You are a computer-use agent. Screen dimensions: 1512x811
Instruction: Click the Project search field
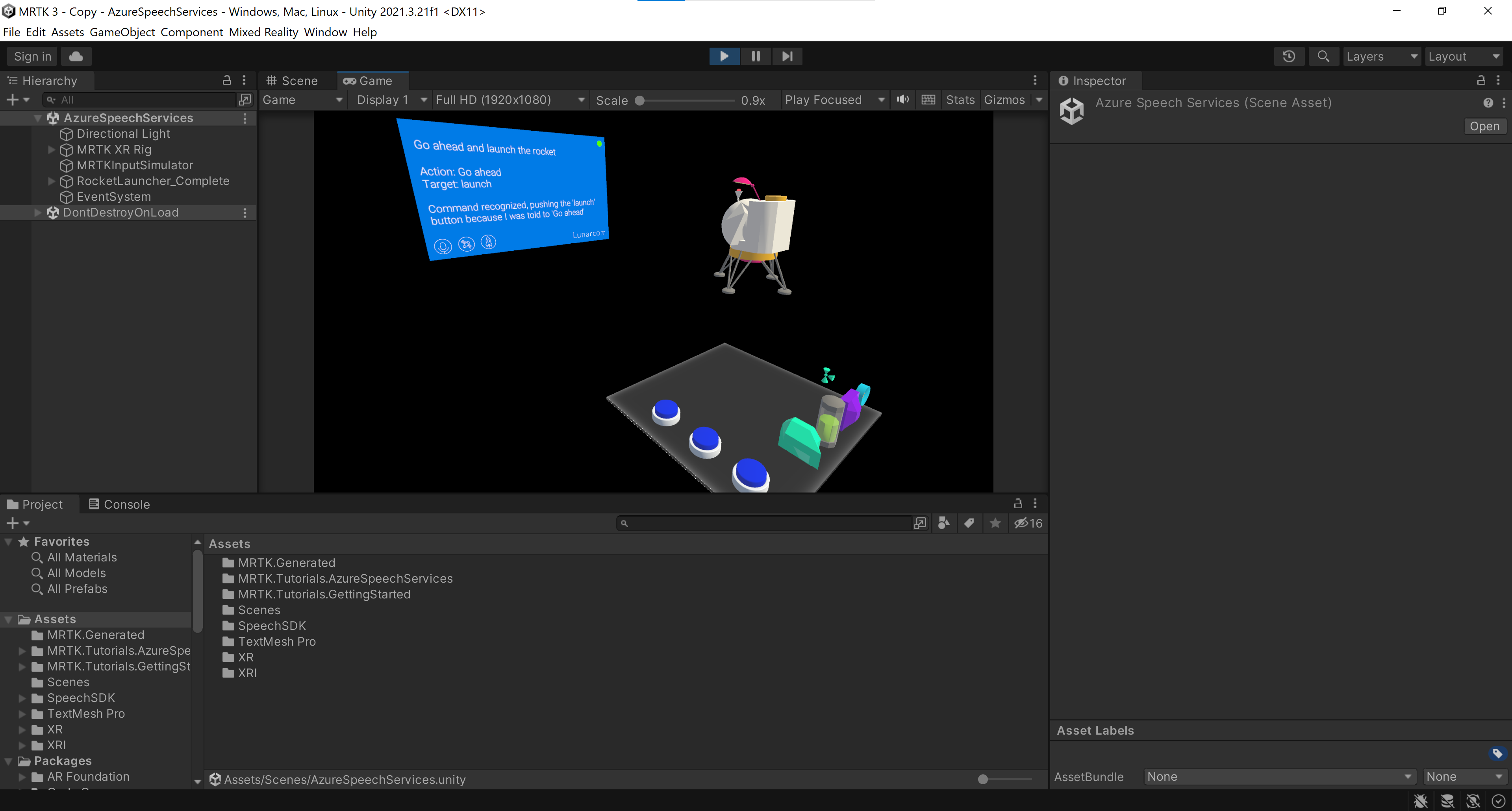click(x=763, y=523)
